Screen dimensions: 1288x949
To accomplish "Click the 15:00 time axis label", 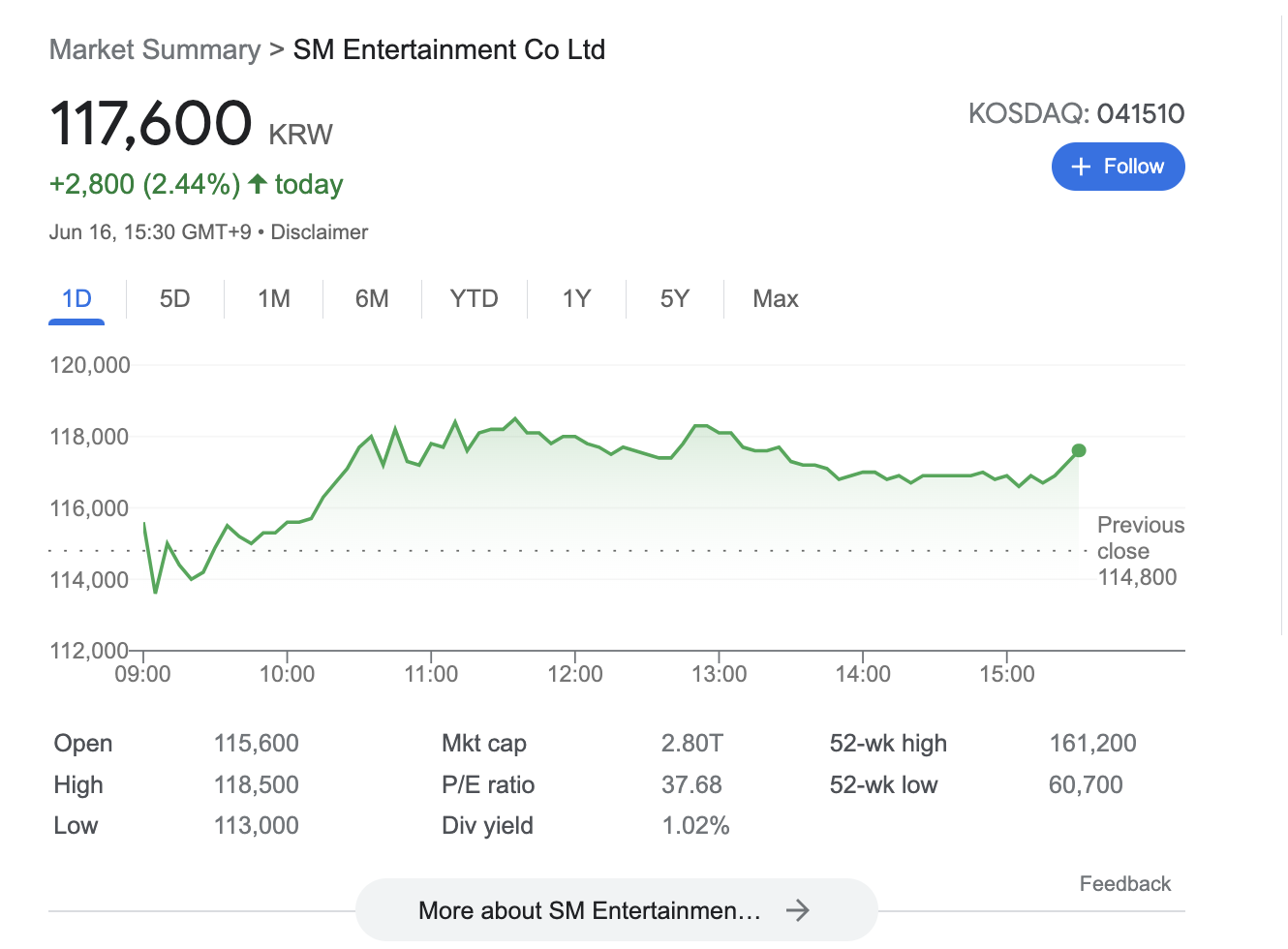I will 1007,674.
